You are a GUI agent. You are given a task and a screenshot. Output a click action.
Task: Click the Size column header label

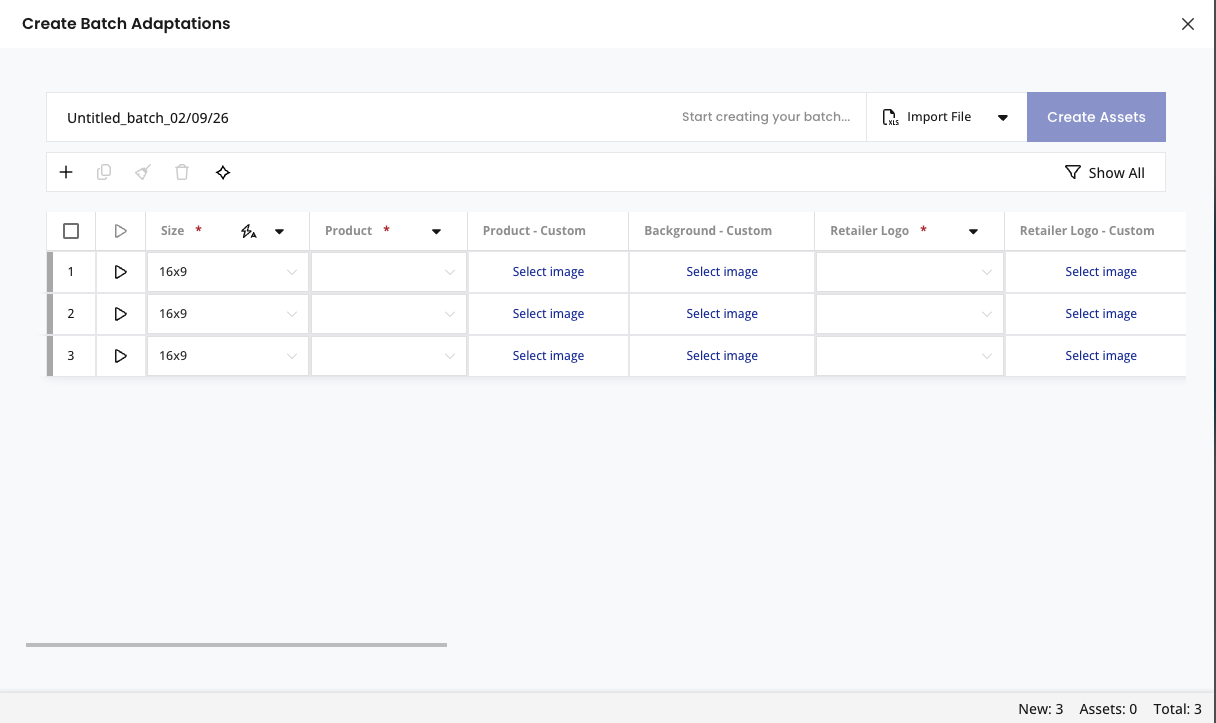173,231
